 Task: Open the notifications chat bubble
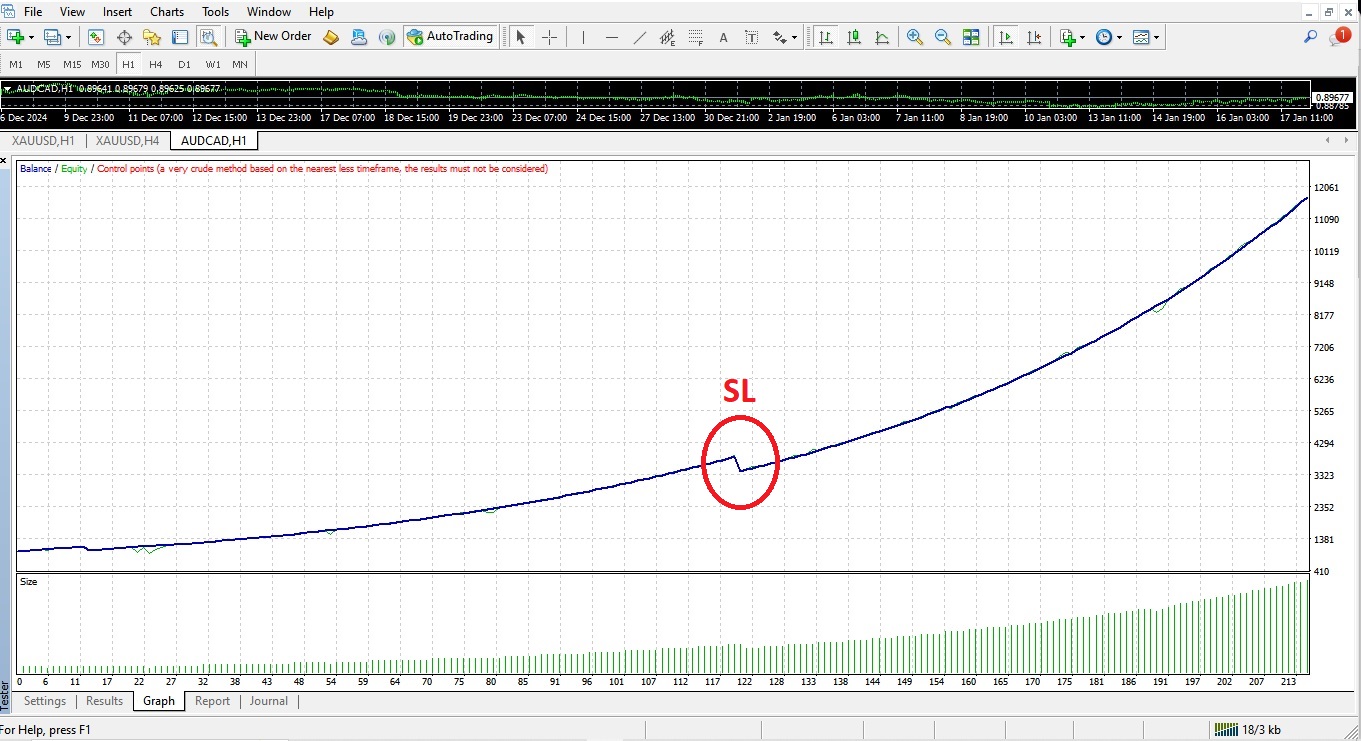point(1340,37)
